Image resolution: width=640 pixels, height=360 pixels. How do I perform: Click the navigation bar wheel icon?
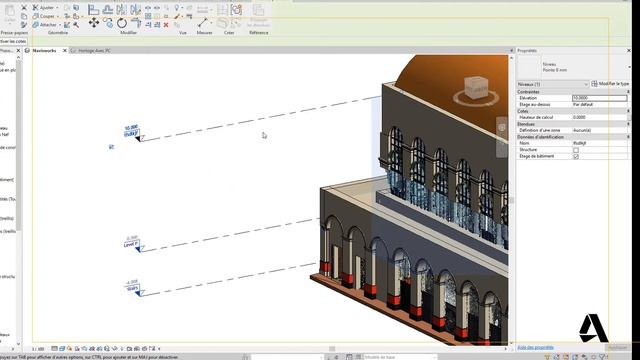(x=502, y=128)
